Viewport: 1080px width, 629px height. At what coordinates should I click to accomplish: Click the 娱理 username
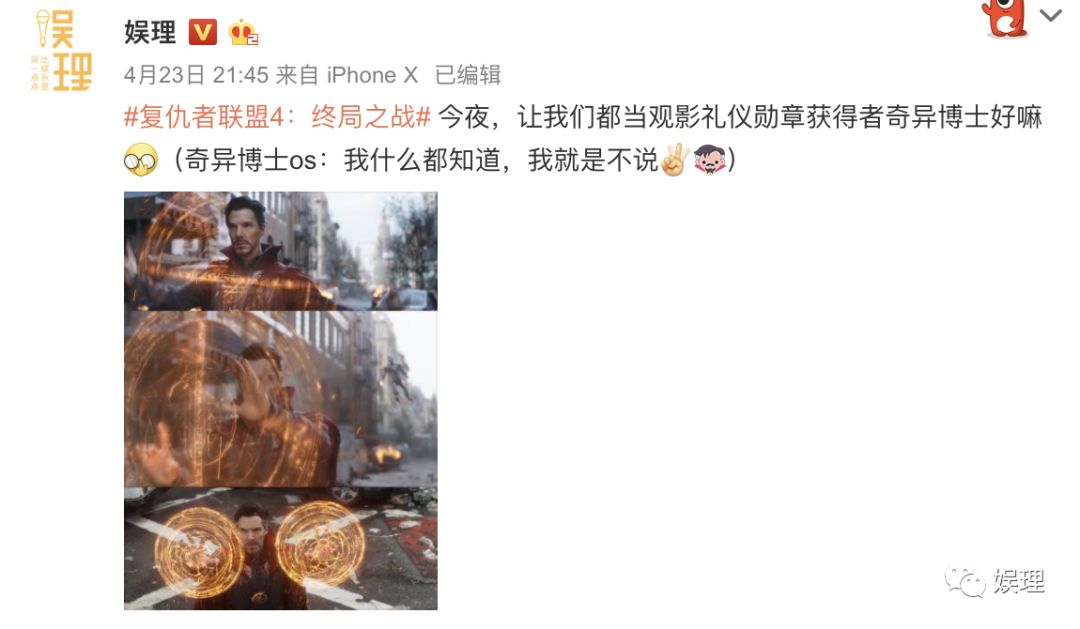[150, 32]
